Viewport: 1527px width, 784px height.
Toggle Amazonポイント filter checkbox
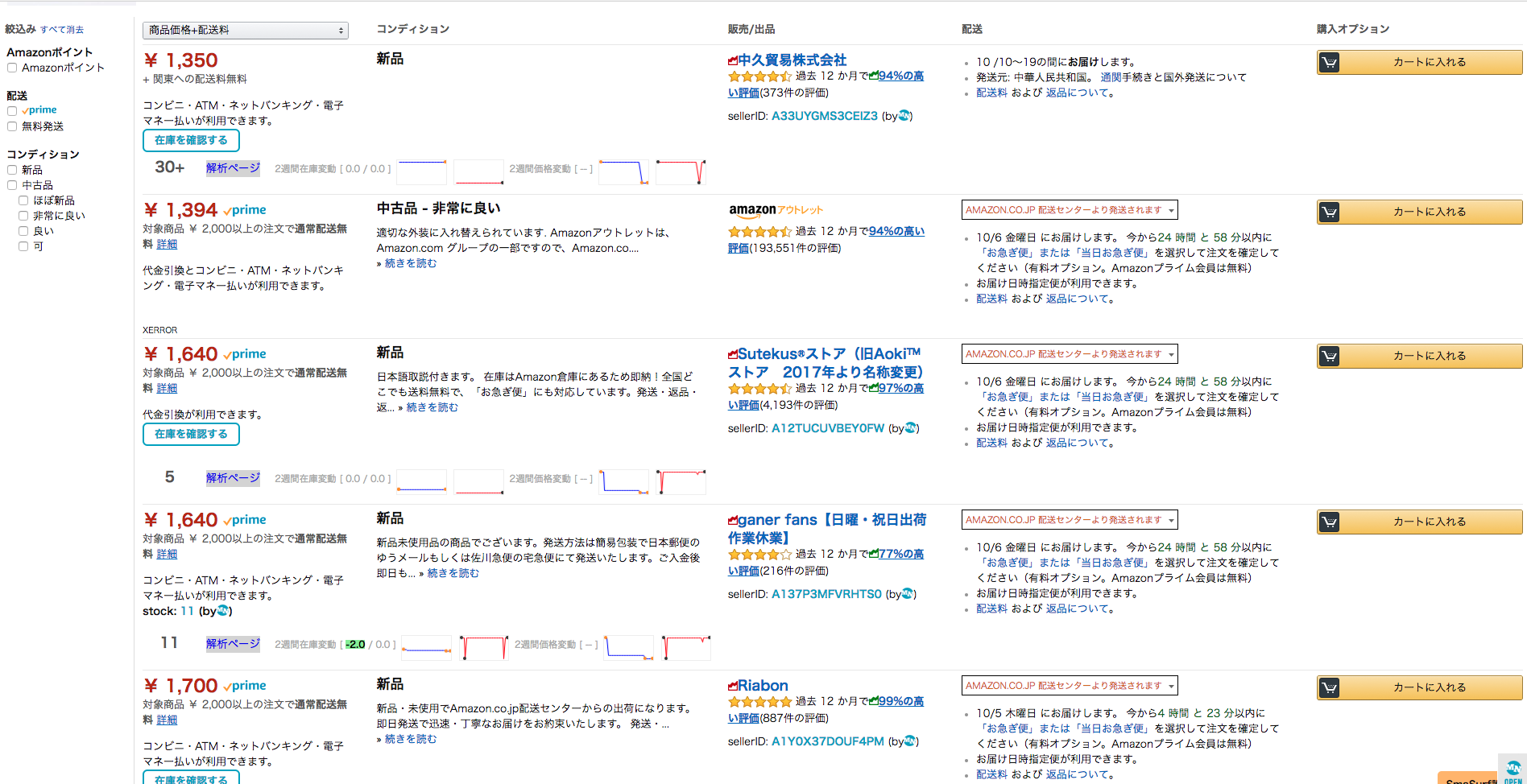(12, 68)
